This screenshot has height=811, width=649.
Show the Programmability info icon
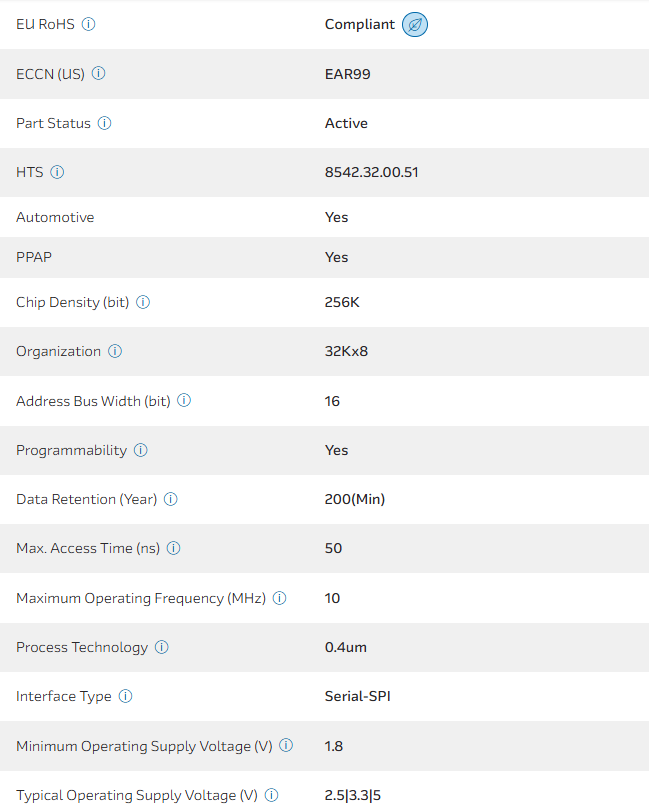click(x=141, y=450)
